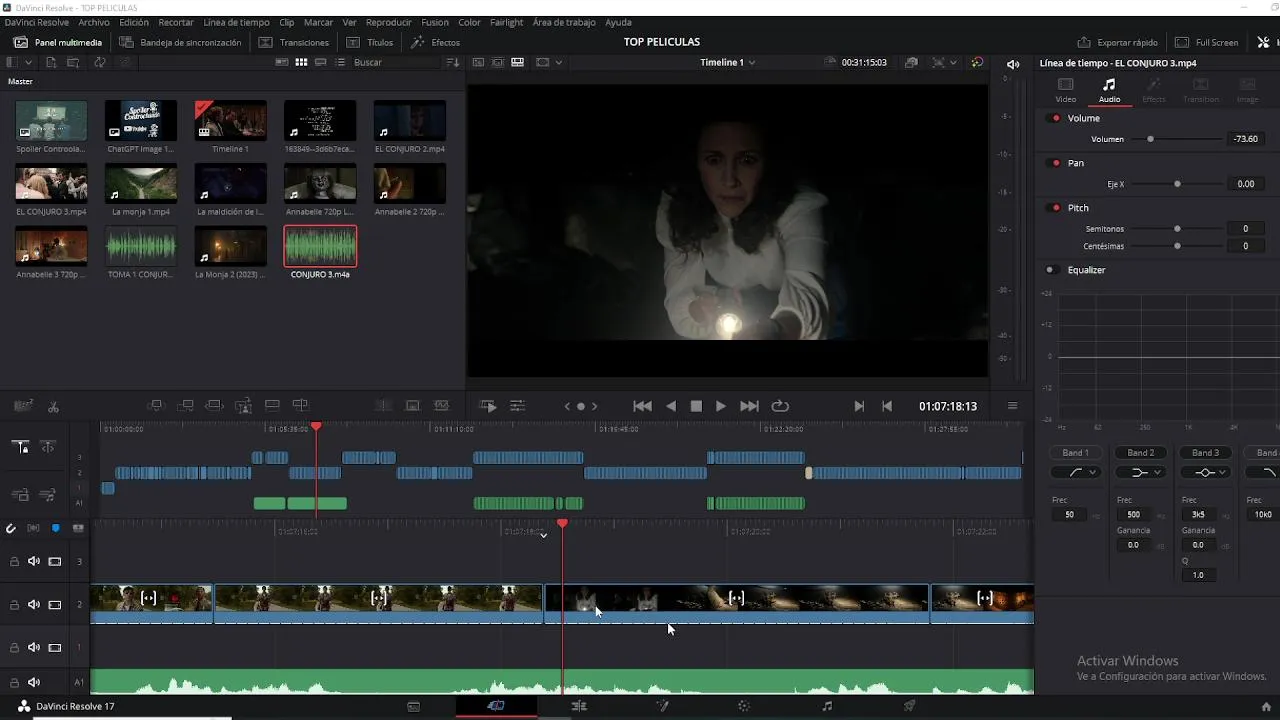This screenshot has width=1280, height=720.
Task: Click the bypass color grades icon
Action: tap(977, 62)
